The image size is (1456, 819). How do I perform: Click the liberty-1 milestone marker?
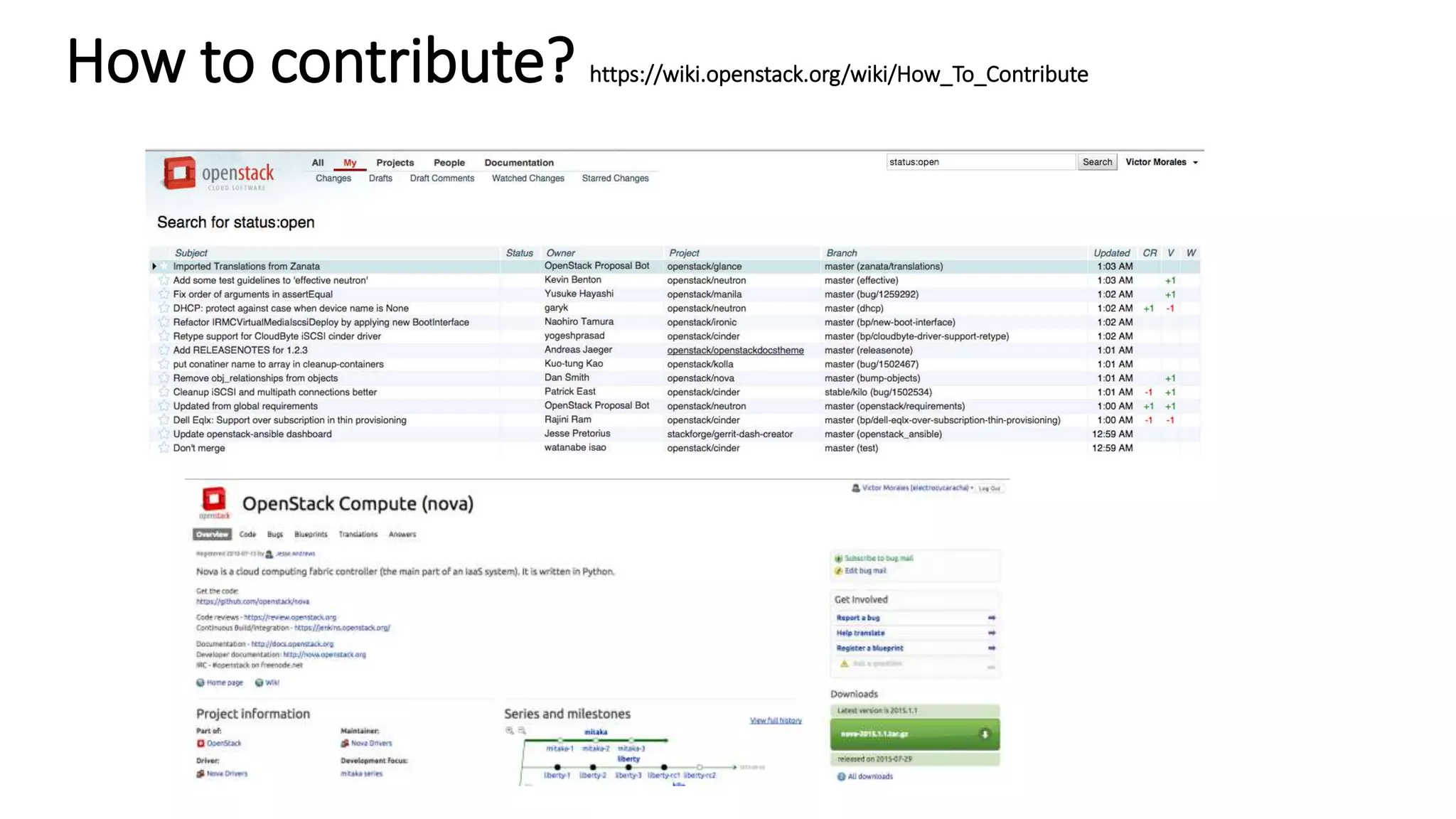(x=557, y=767)
